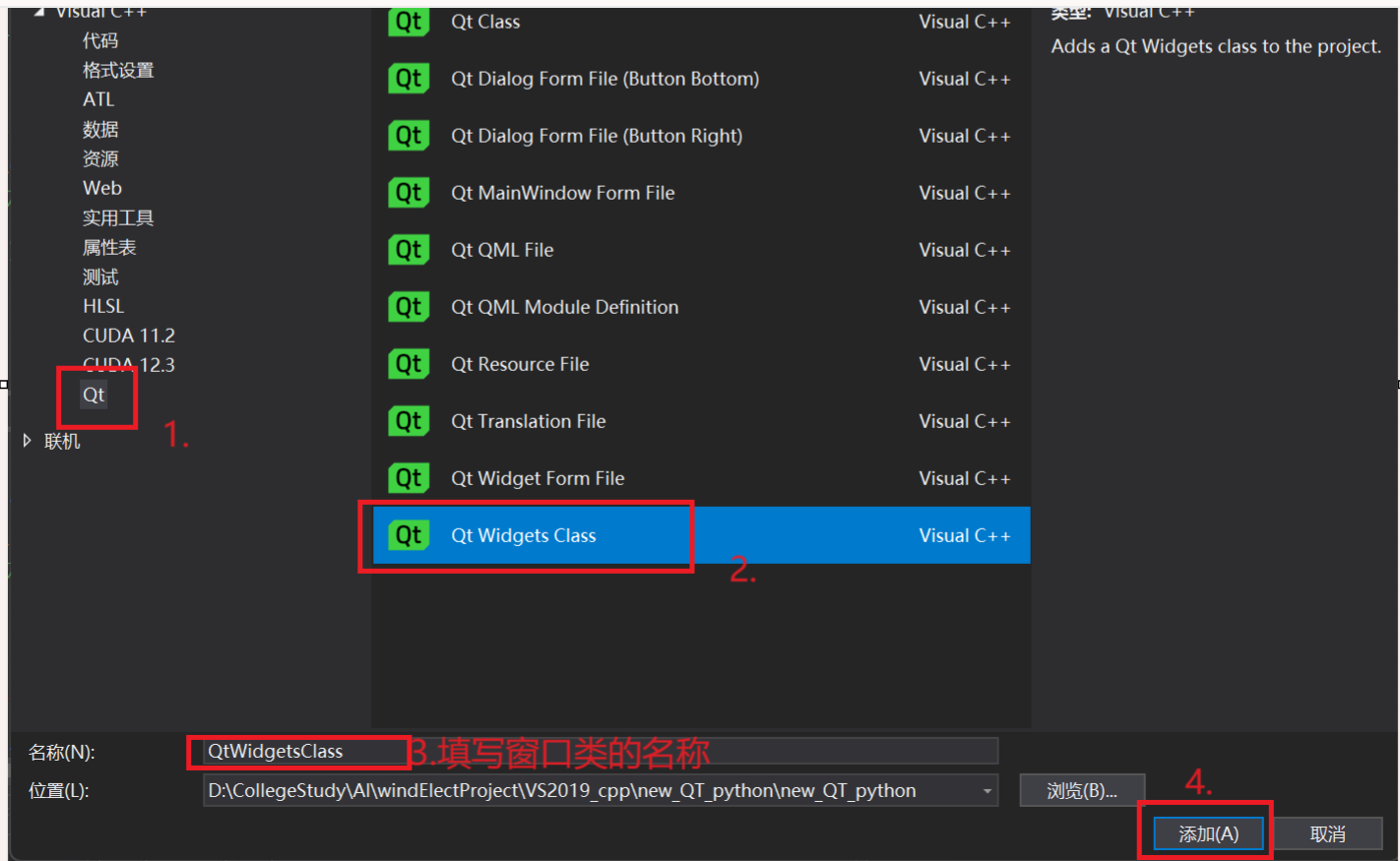1400x861 pixels.
Task: Click Qt icon beside Qt QML File
Action: click(x=409, y=250)
